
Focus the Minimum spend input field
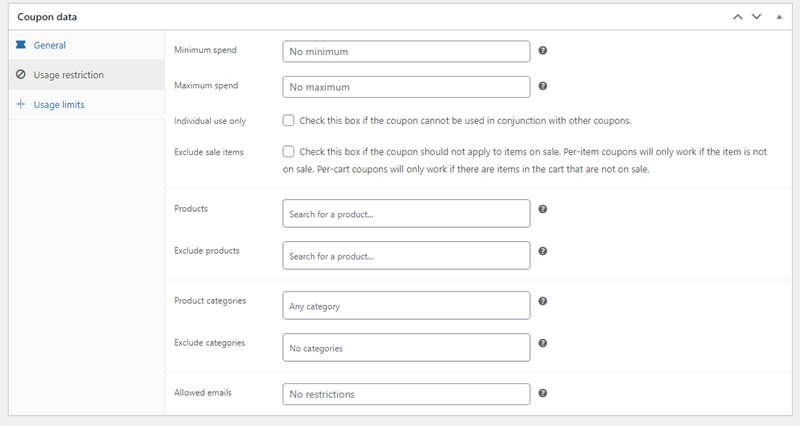click(406, 52)
